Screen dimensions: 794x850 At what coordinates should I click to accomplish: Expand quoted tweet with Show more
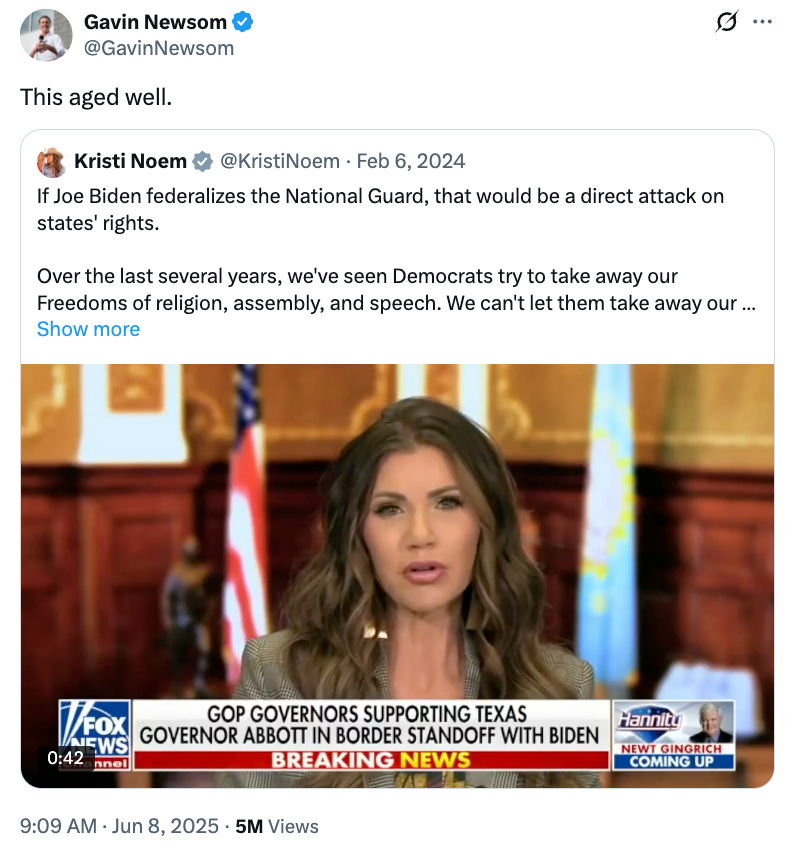pyautogui.click(x=88, y=329)
